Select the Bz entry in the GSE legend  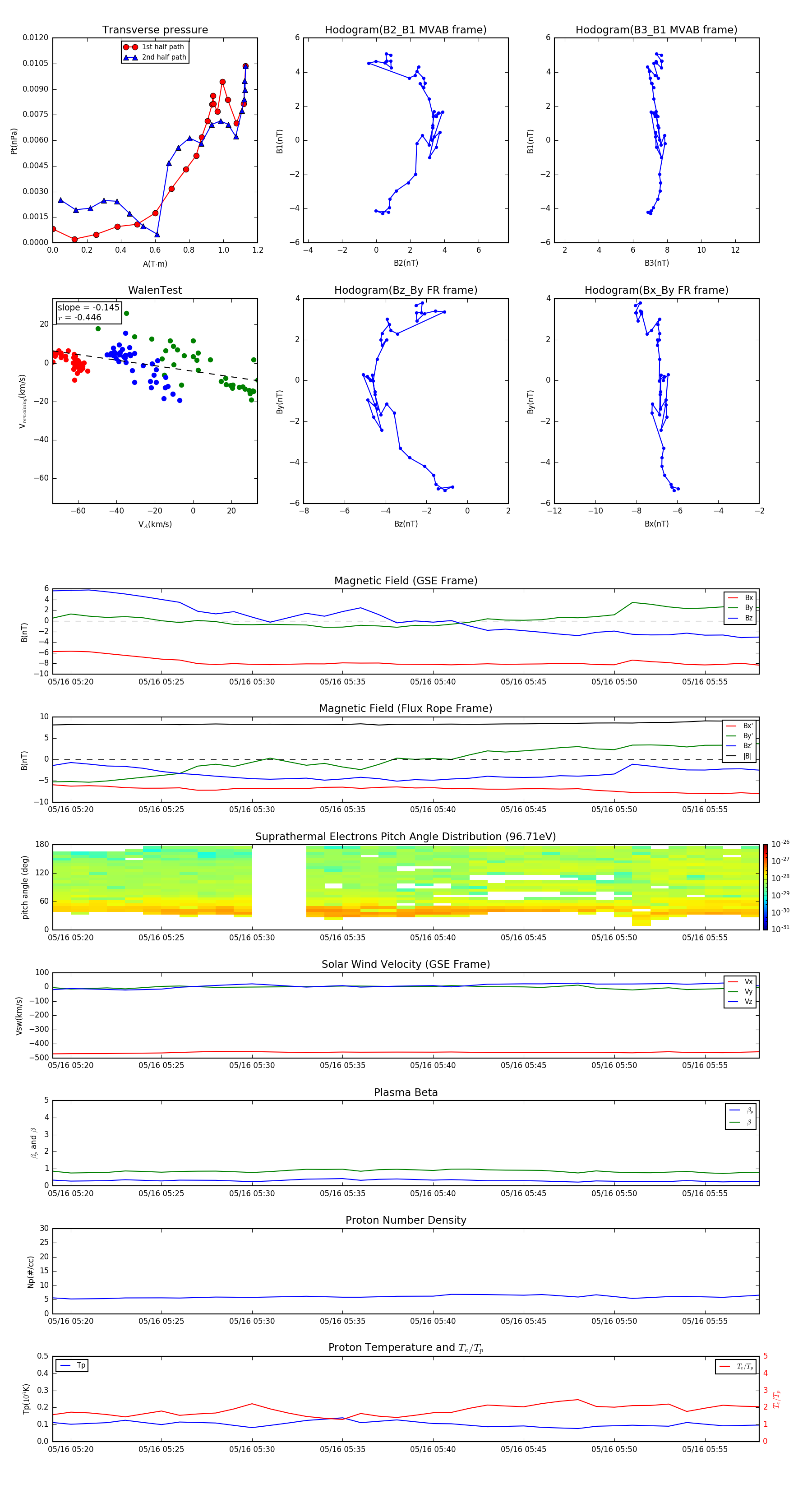[x=740, y=619]
